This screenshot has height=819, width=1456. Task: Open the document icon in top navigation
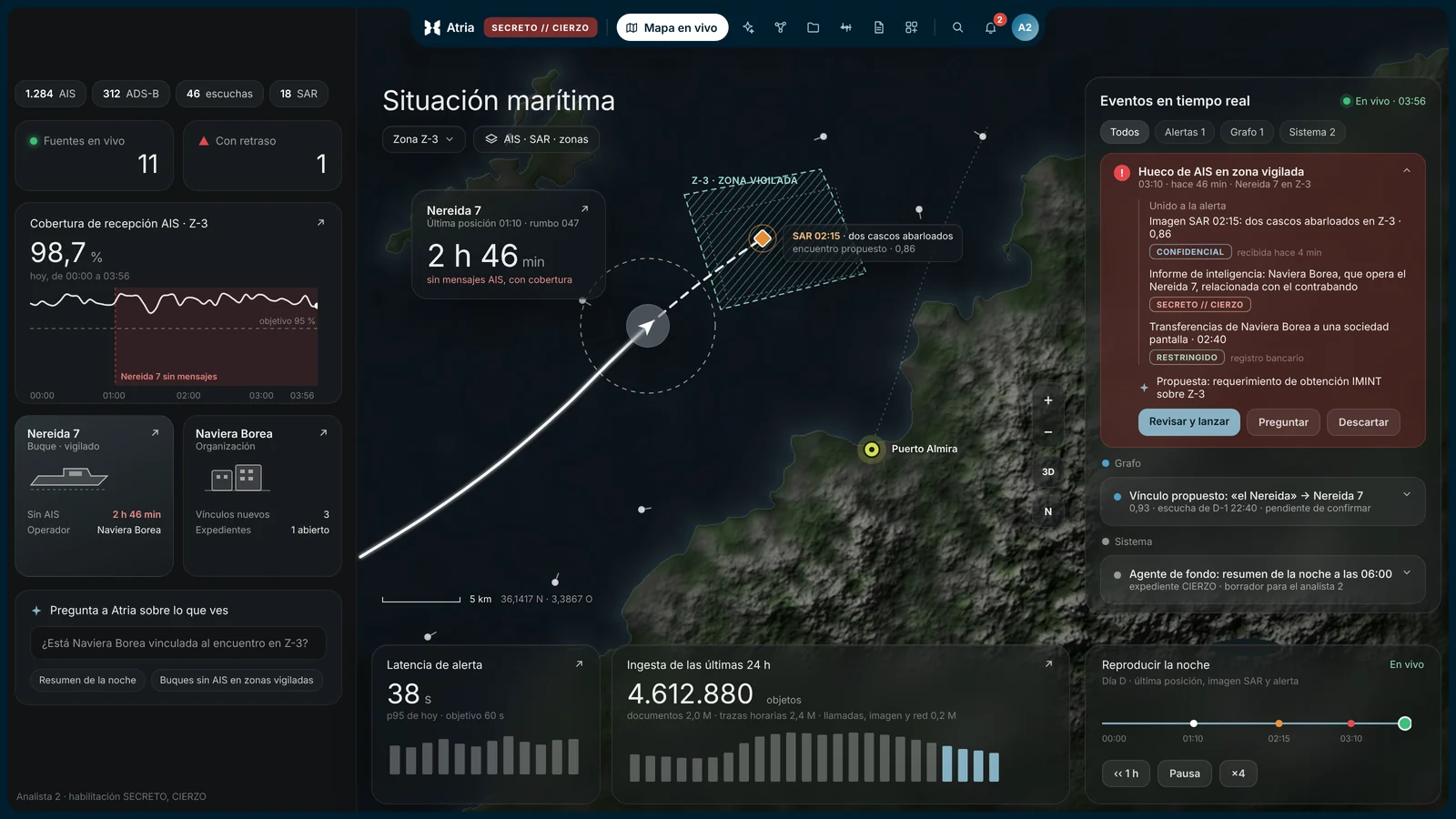point(878,27)
